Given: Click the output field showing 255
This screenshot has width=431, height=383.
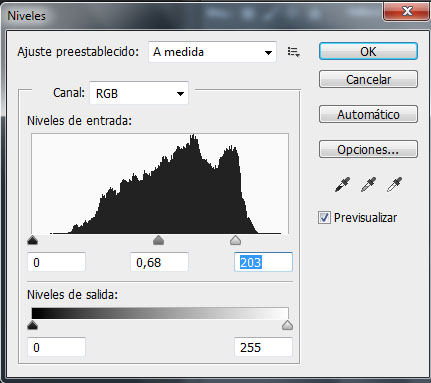Looking at the screenshot, I should pos(263,347).
